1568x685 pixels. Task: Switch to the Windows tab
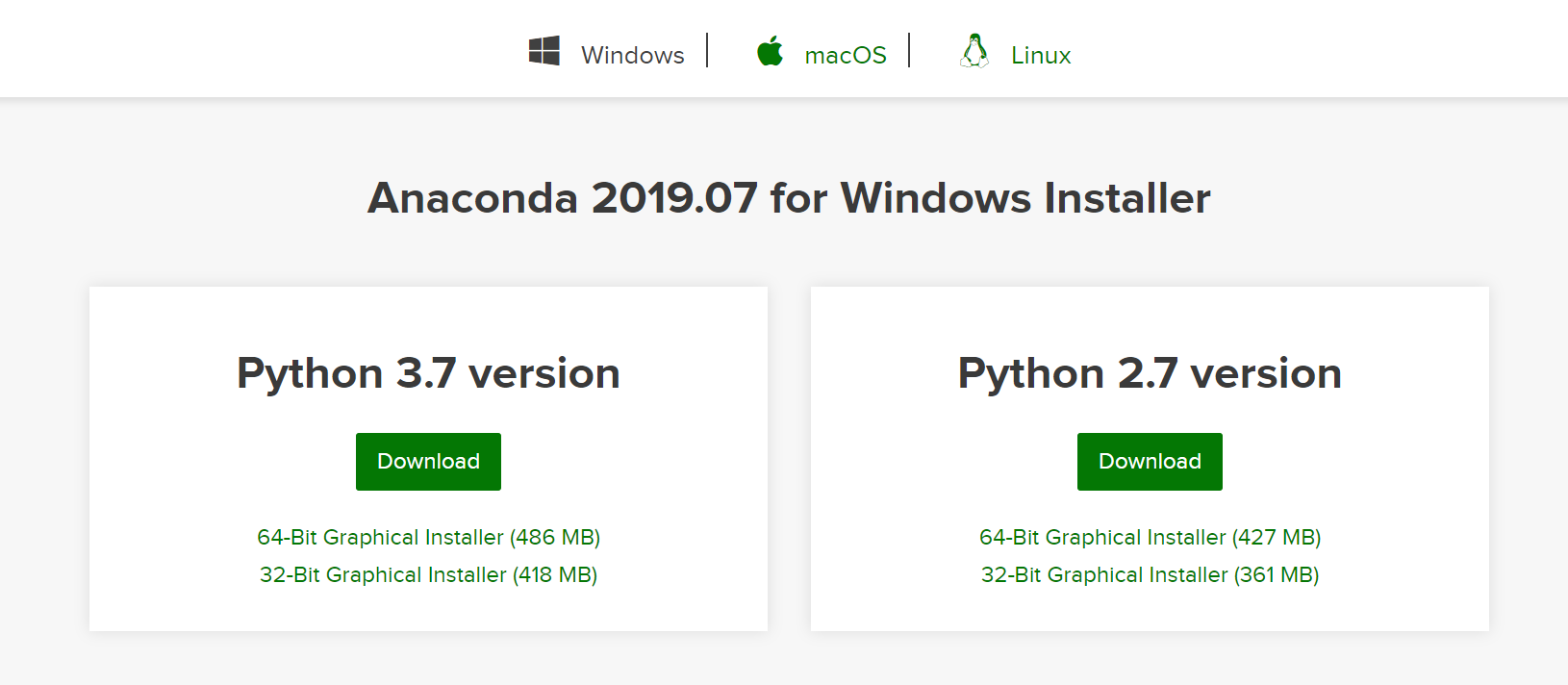632,56
